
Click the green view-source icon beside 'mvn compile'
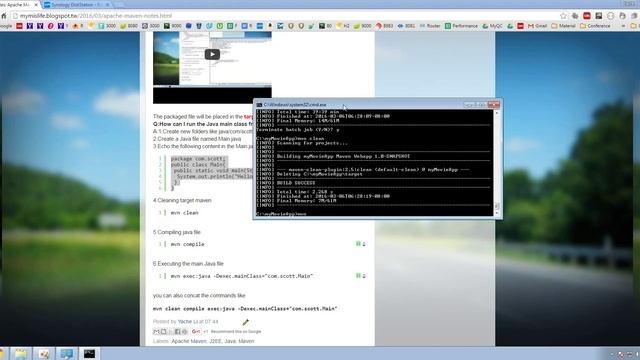[358, 244]
